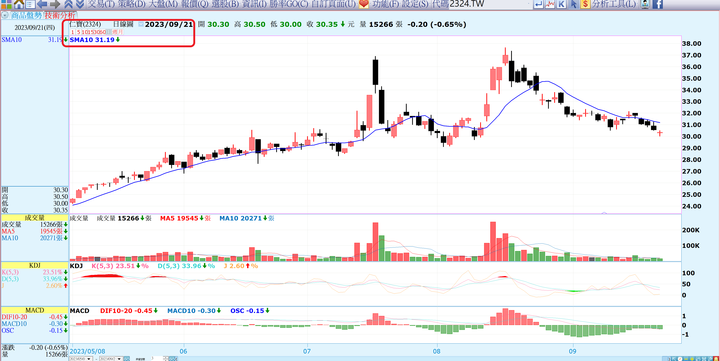Open 大盤(M) menu
720x361 pixels.
click(163, 4)
